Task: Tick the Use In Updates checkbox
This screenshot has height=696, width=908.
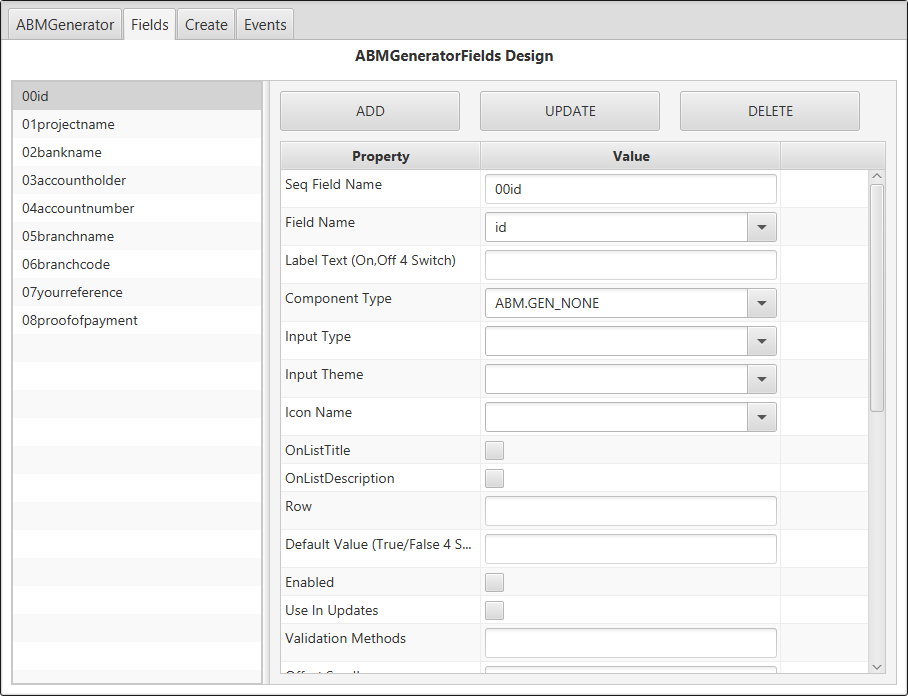Action: (x=494, y=610)
